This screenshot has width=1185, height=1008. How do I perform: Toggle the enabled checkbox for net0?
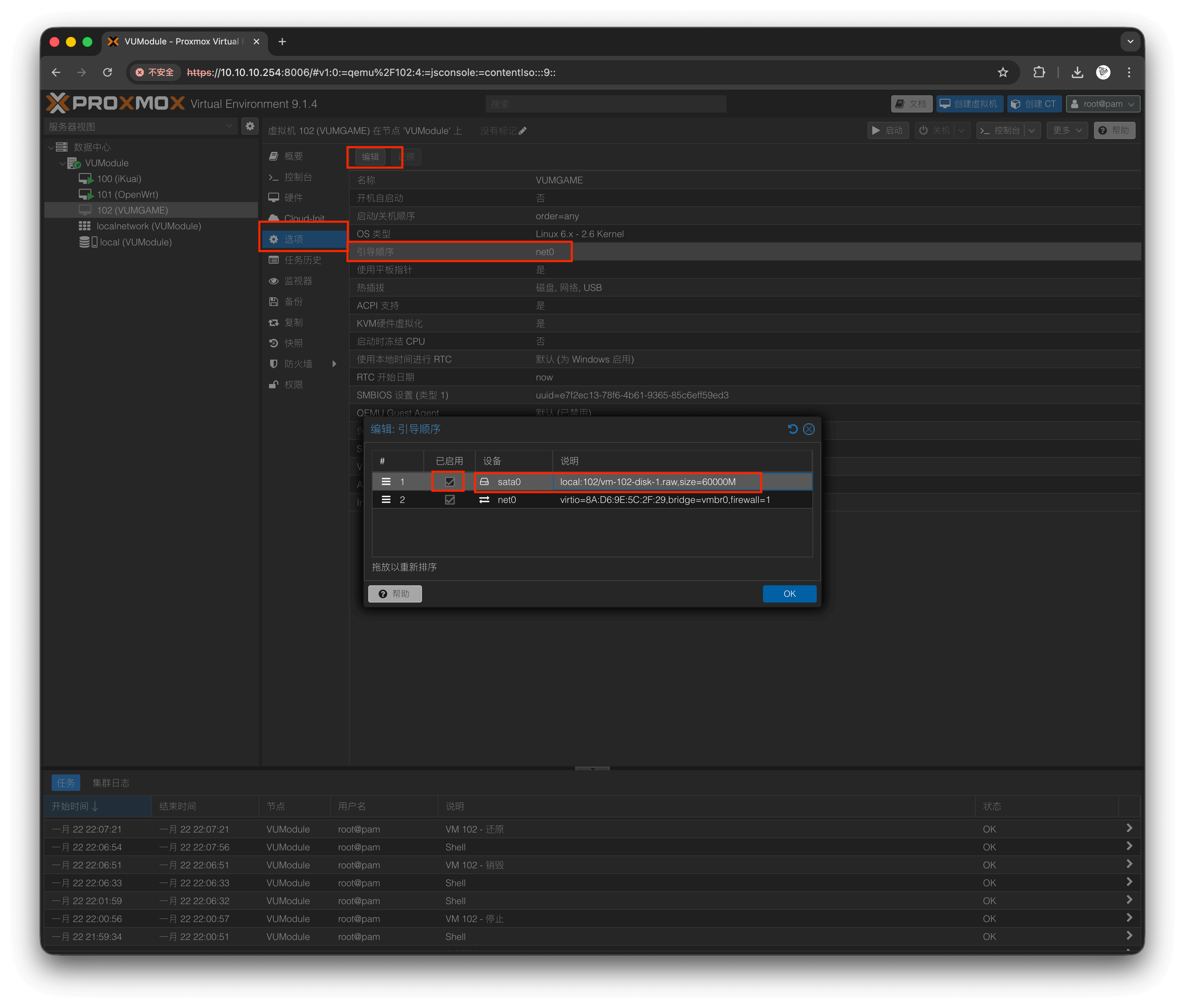click(x=450, y=499)
